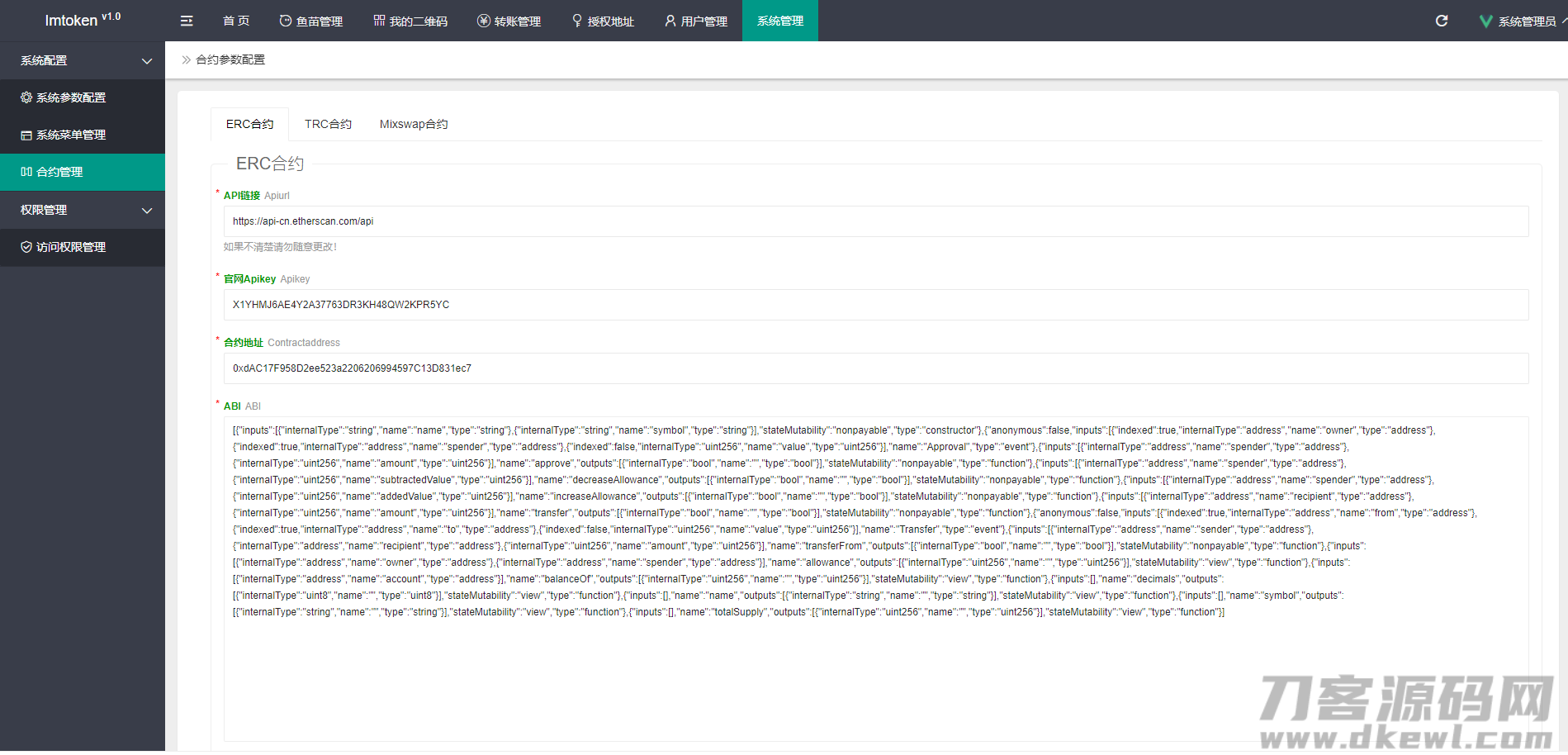The height and width of the screenshot is (755, 1568).
Task: Click the 系统菜单管理 sidebar icon
Action: [x=26, y=135]
